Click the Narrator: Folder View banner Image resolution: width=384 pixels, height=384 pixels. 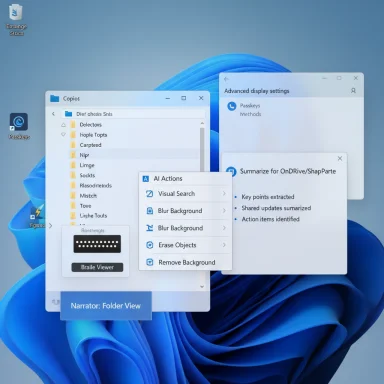(106, 306)
